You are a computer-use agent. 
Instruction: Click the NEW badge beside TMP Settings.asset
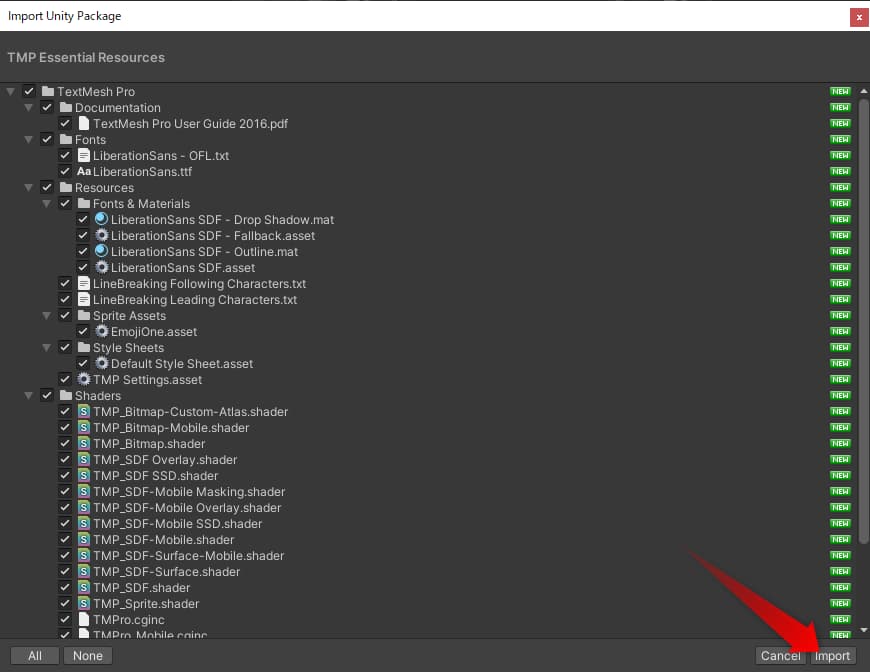840,380
